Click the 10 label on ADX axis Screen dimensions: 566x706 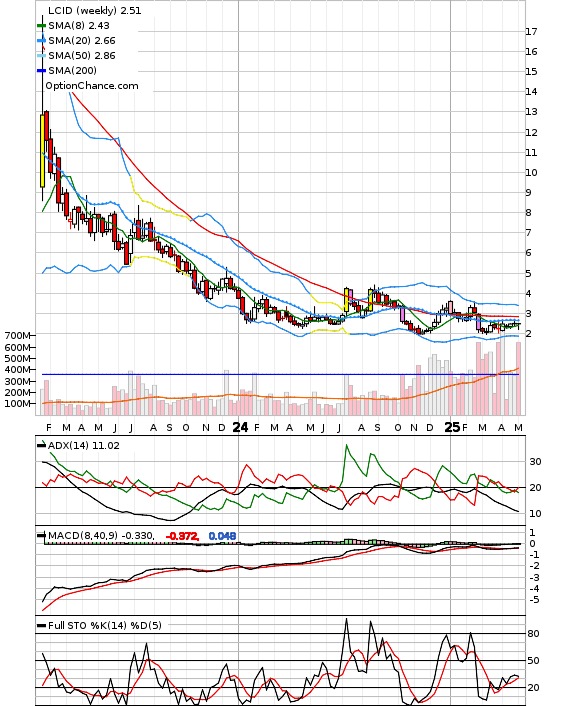click(535, 513)
